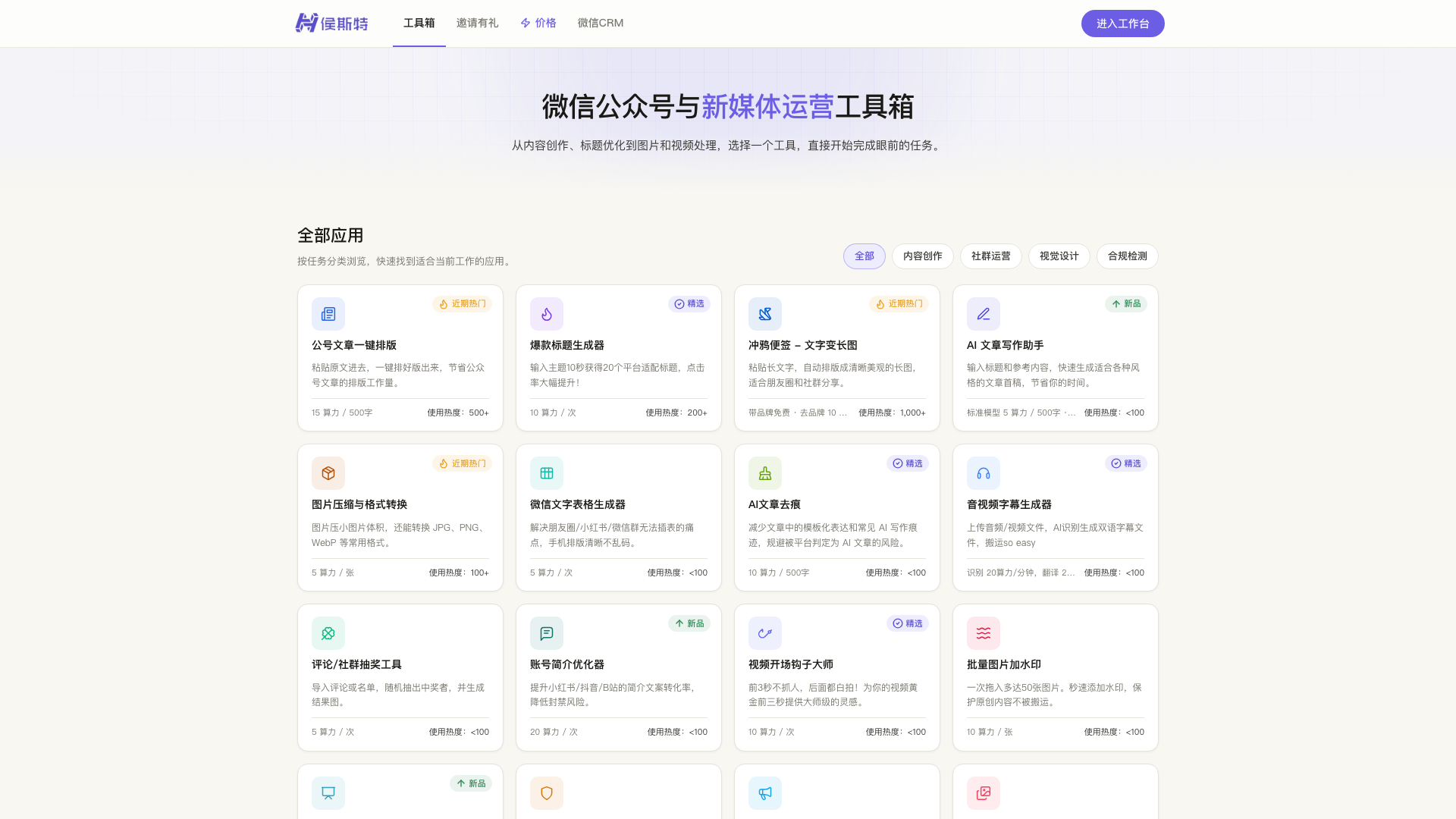Click 精选 badge on 爆款标题生成器 card
This screenshot has width=1456, height=819.
689,304
